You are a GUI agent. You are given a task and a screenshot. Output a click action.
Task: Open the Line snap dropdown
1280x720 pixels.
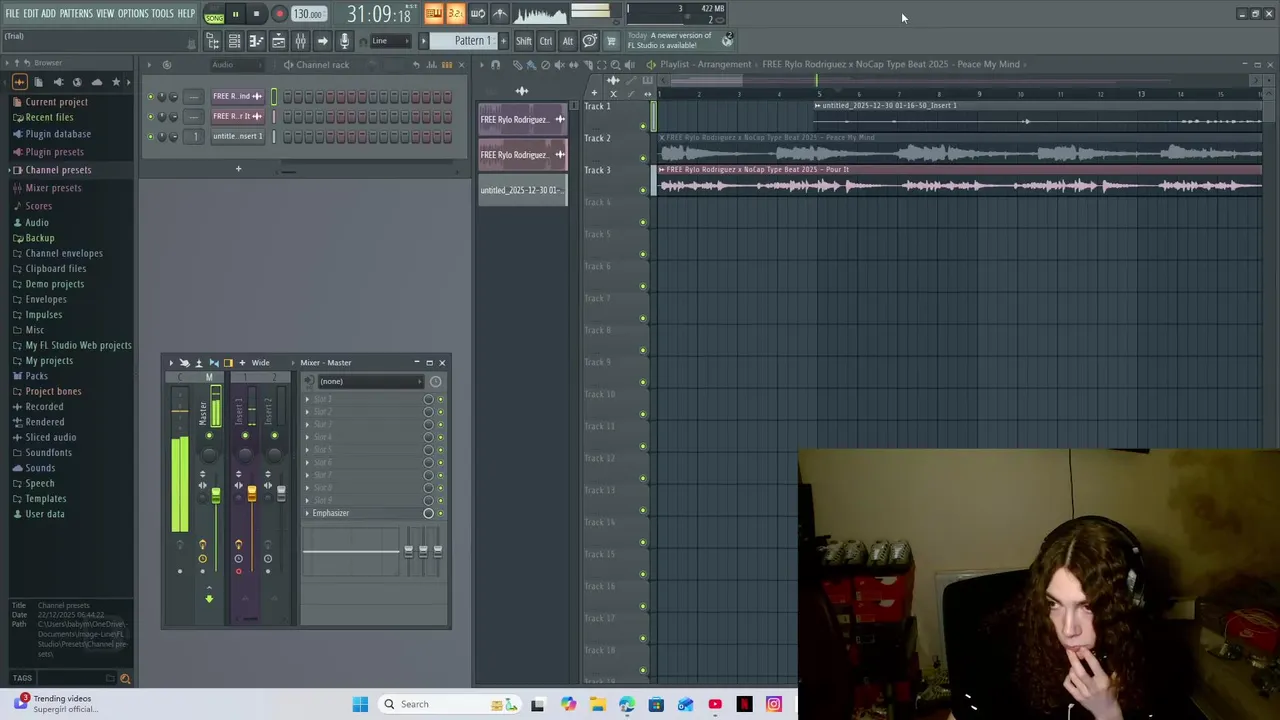391,41
